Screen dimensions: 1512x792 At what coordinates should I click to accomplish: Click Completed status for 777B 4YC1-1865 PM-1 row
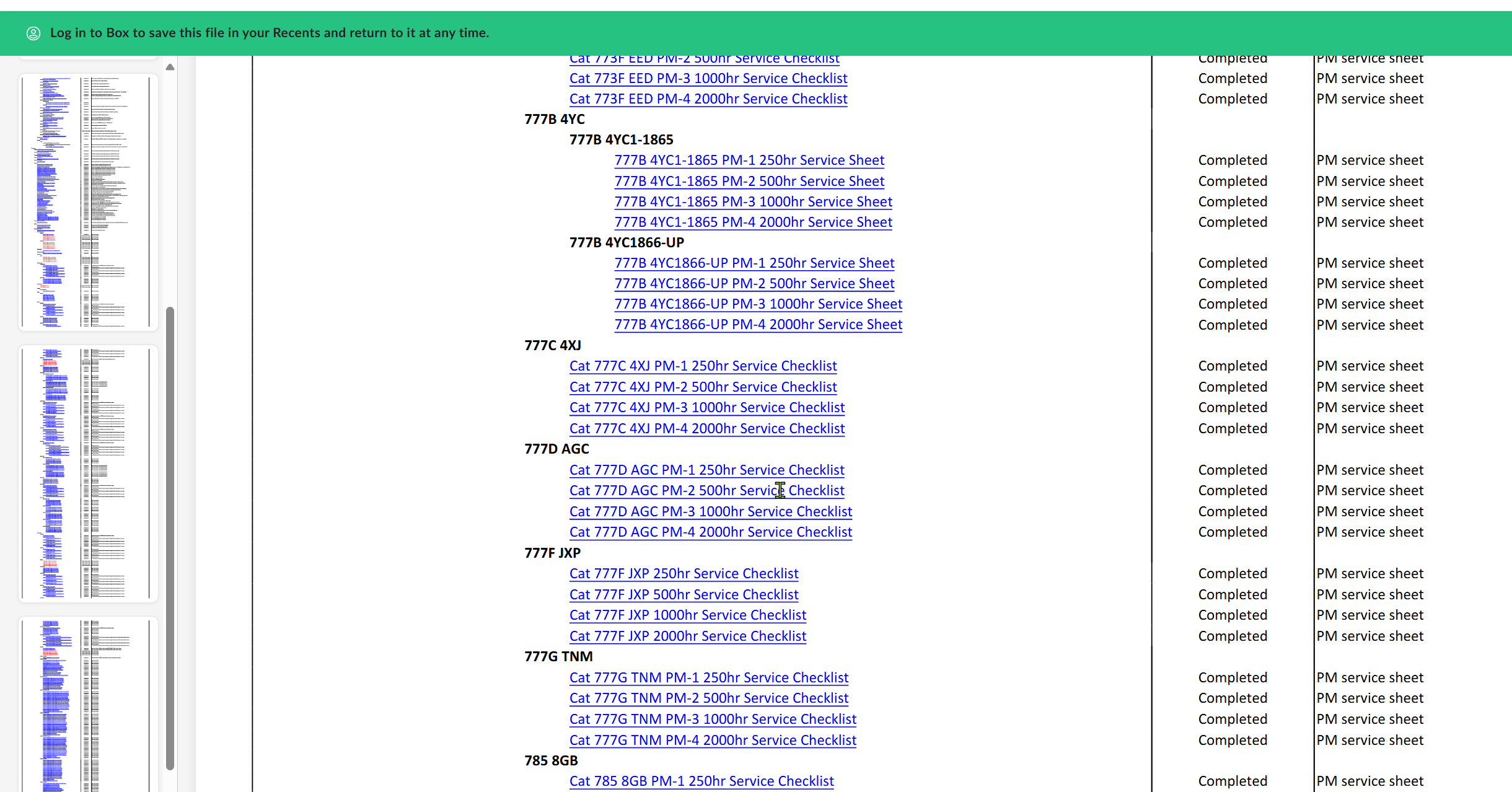1233,160
